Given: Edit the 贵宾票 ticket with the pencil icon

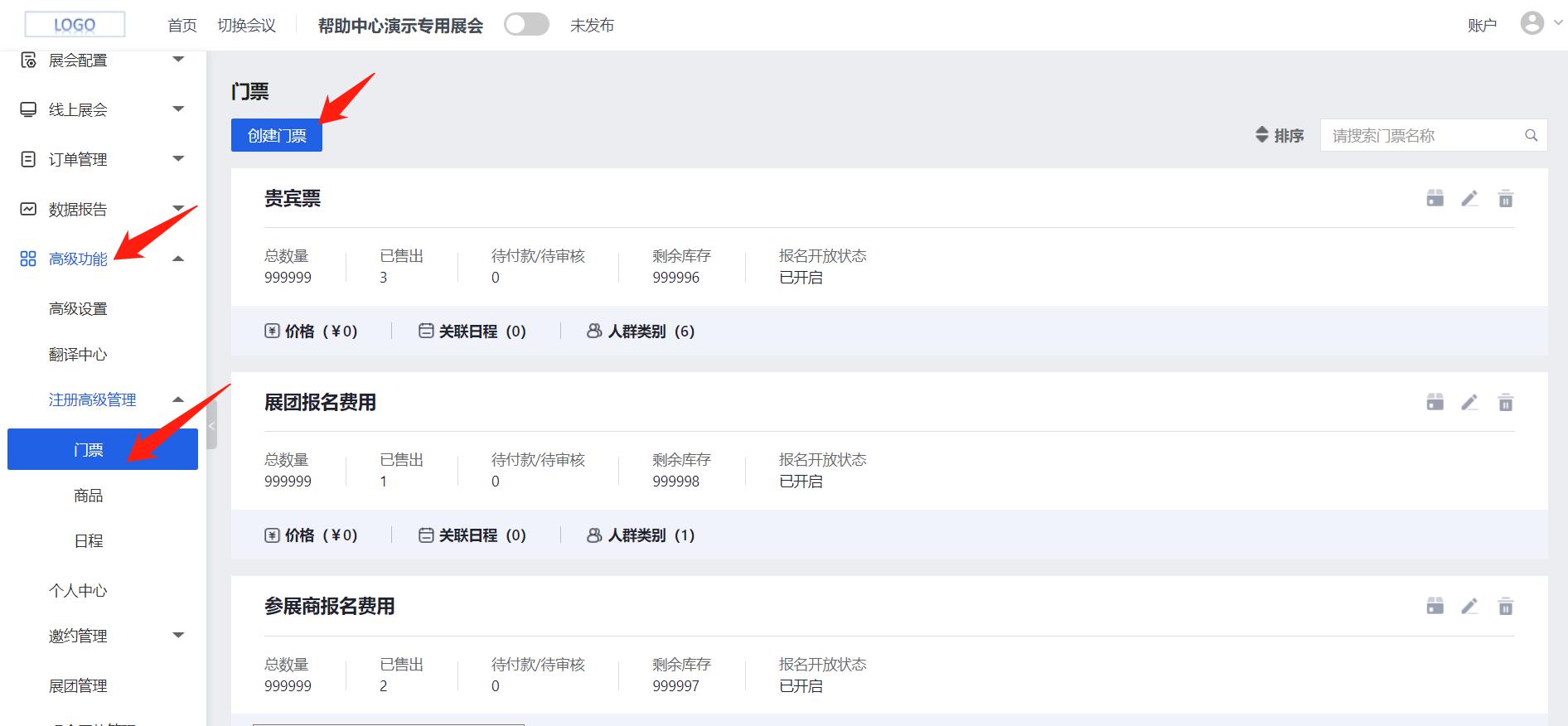Looking at the screenshot, I should pos(1469,199).
